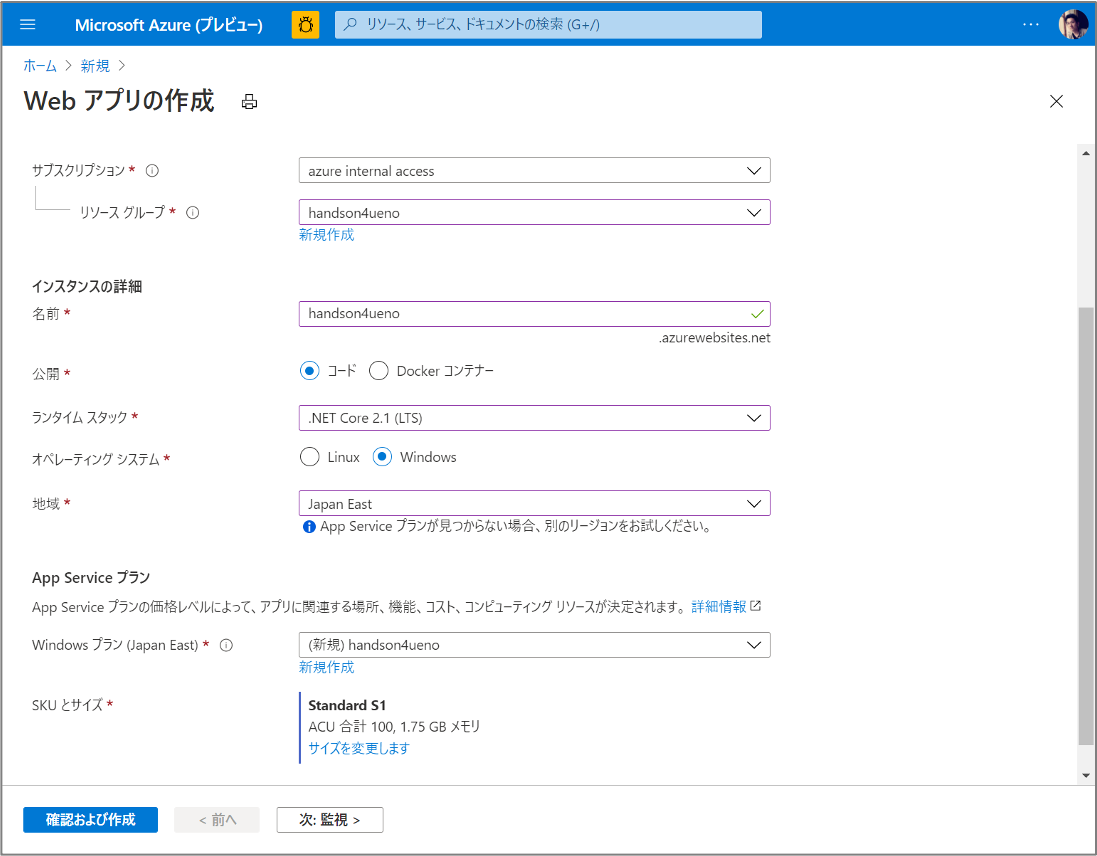1097x856 pixels.
Task: Click the vertical scrollbar thumb
Action: (x=1085, y=526)
